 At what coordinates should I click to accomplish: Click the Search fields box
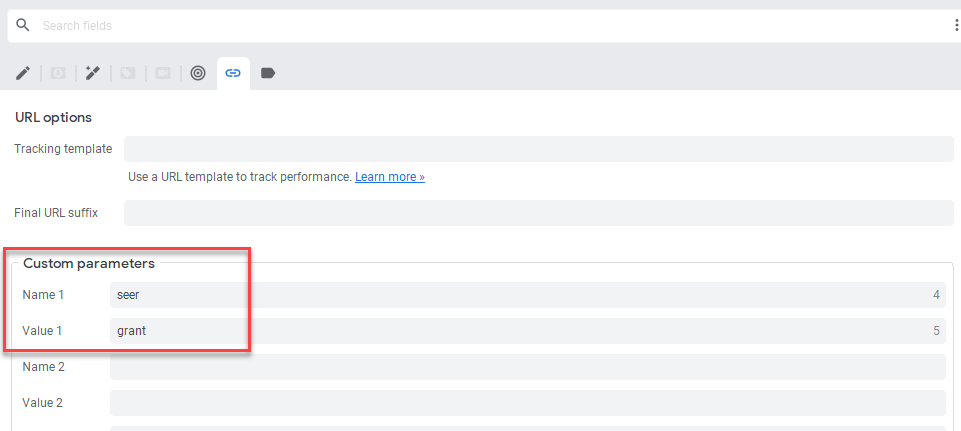pyautogui.click(x=480, y=25)
